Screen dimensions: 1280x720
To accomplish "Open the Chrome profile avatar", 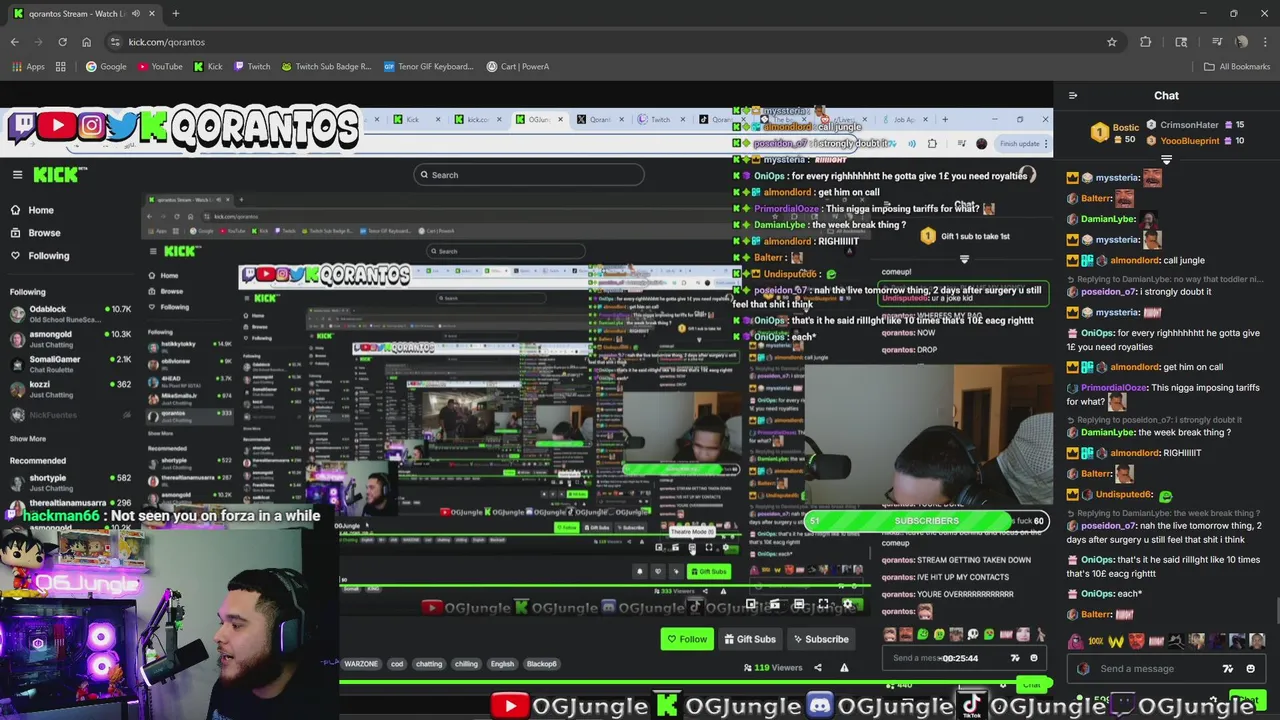I will 1241,42.
